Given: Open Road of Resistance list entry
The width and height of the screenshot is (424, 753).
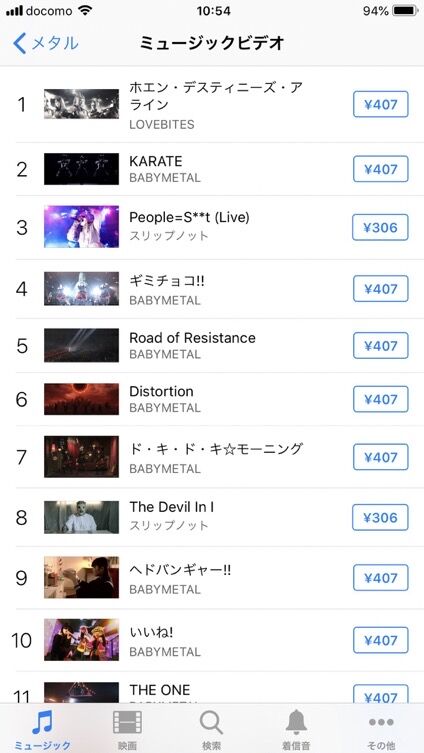Looking at the screenshot, I should (x=212, y=345).
